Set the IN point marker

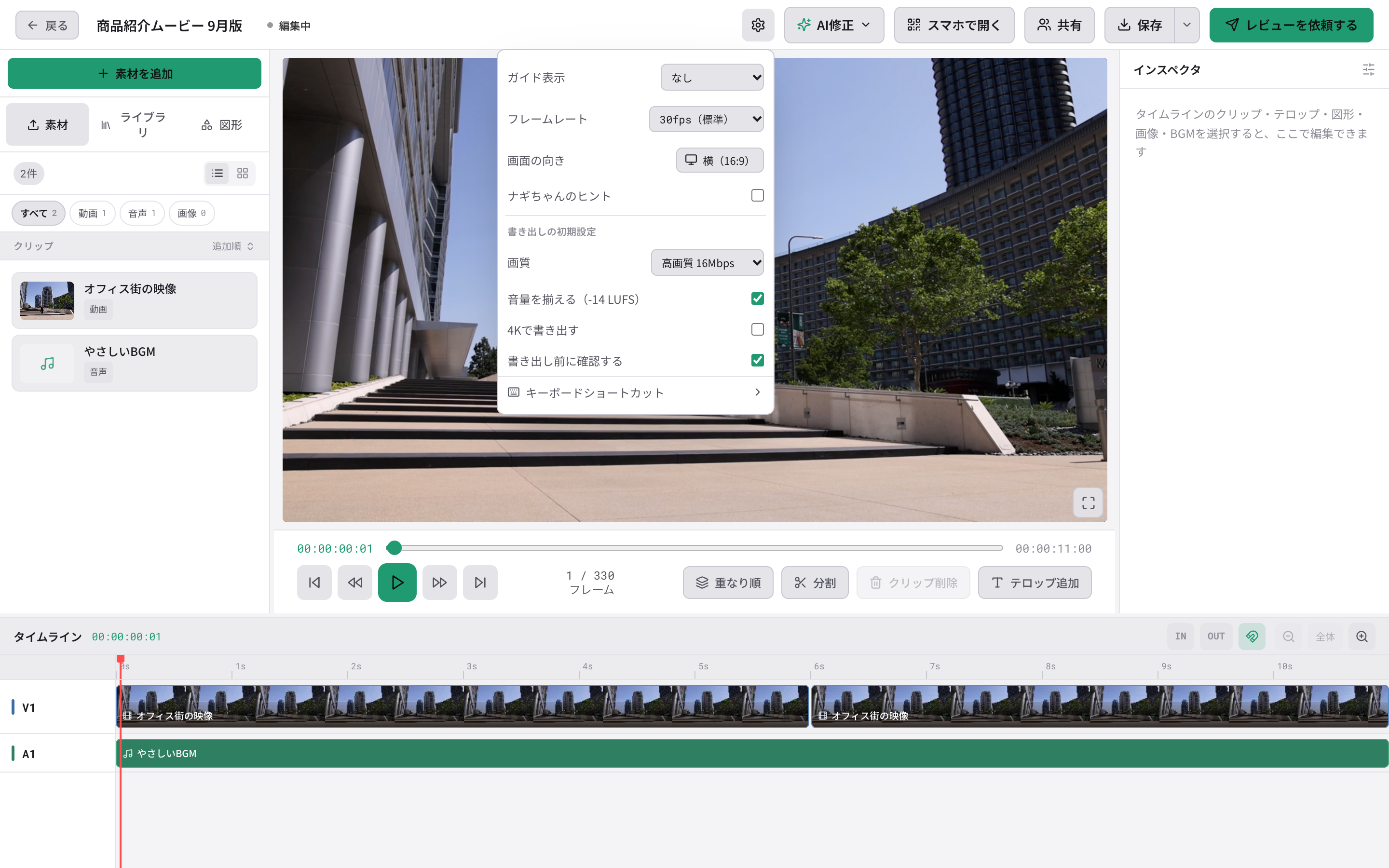click(x=1181, y=636)
